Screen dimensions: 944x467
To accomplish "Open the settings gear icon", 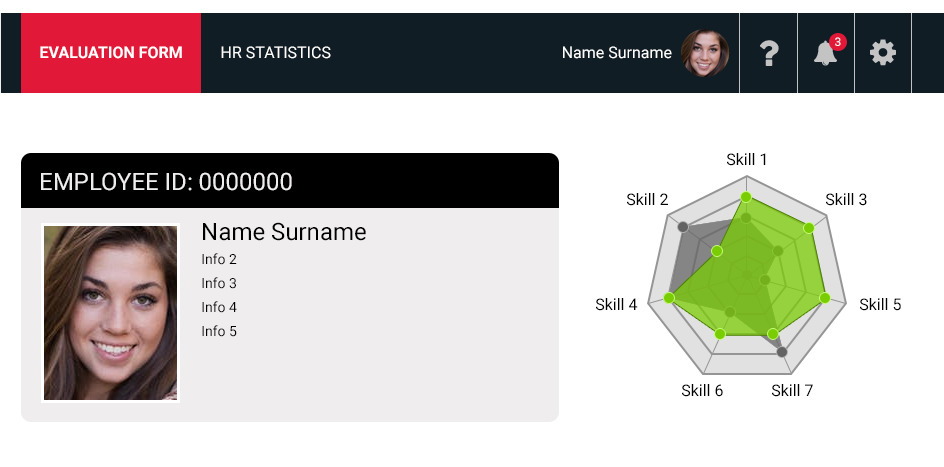I will [x=883, y=53].
